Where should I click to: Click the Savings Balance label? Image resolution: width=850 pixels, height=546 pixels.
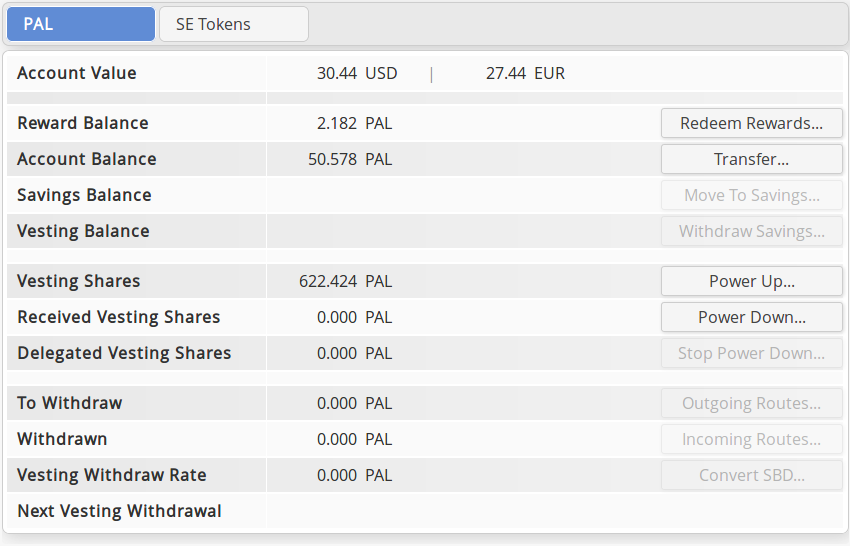(85, 195)
